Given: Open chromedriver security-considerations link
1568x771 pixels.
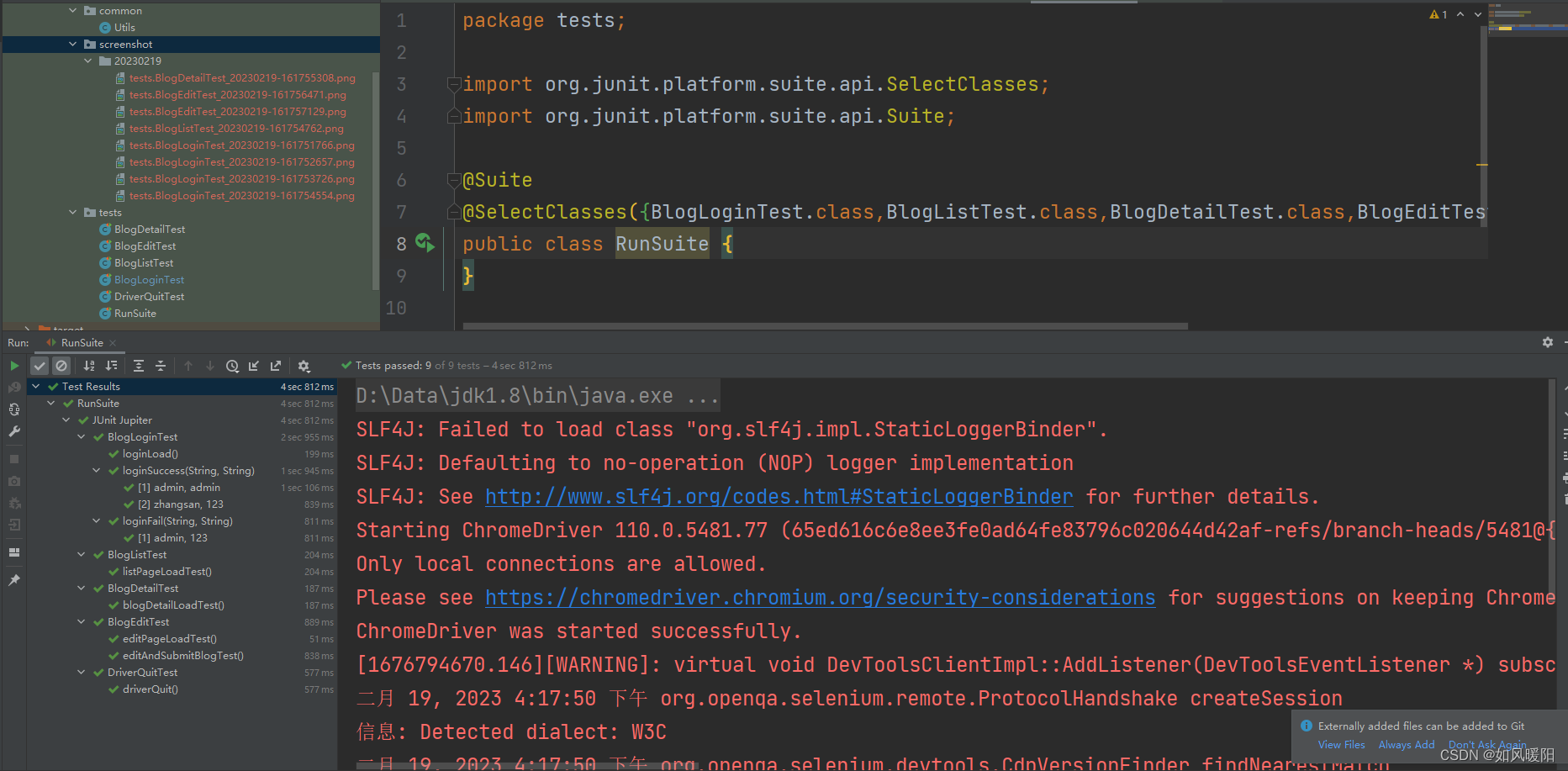Looking at the screenshot, I should pos(820,598).
